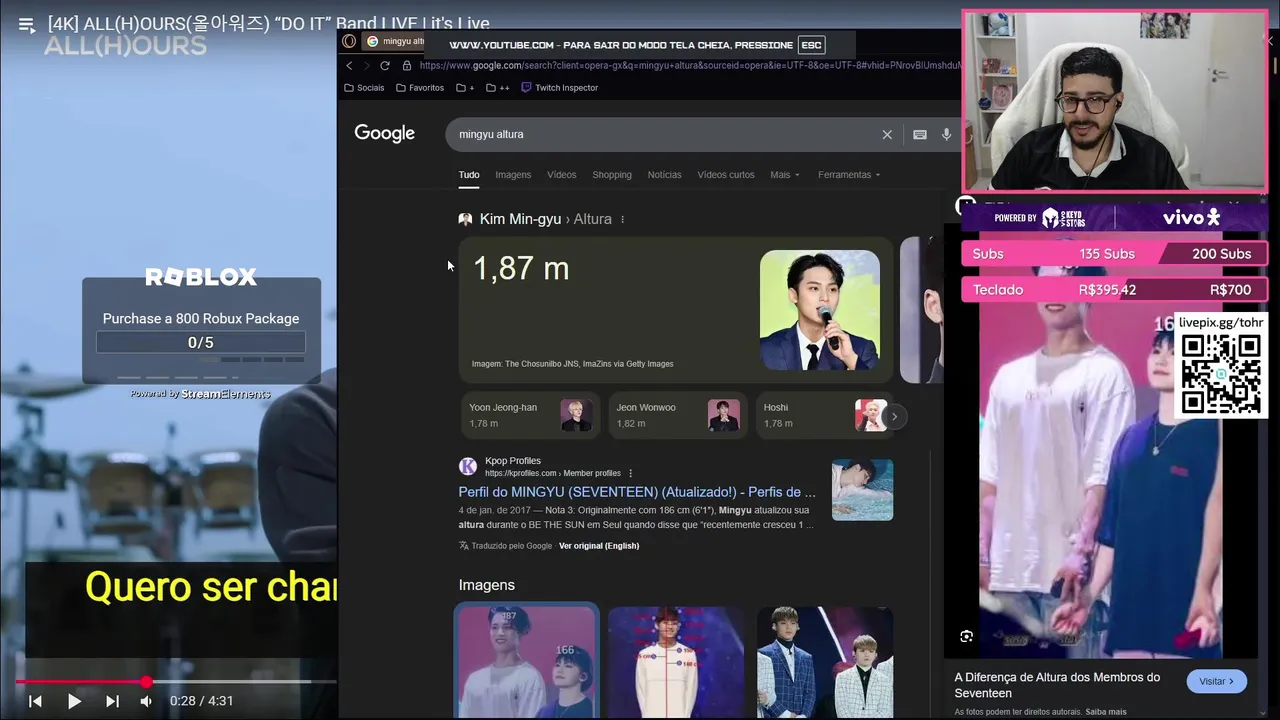This screenshot has width=1280, height=720.
Task: Skip to the next video
Action: coord(112,701)
